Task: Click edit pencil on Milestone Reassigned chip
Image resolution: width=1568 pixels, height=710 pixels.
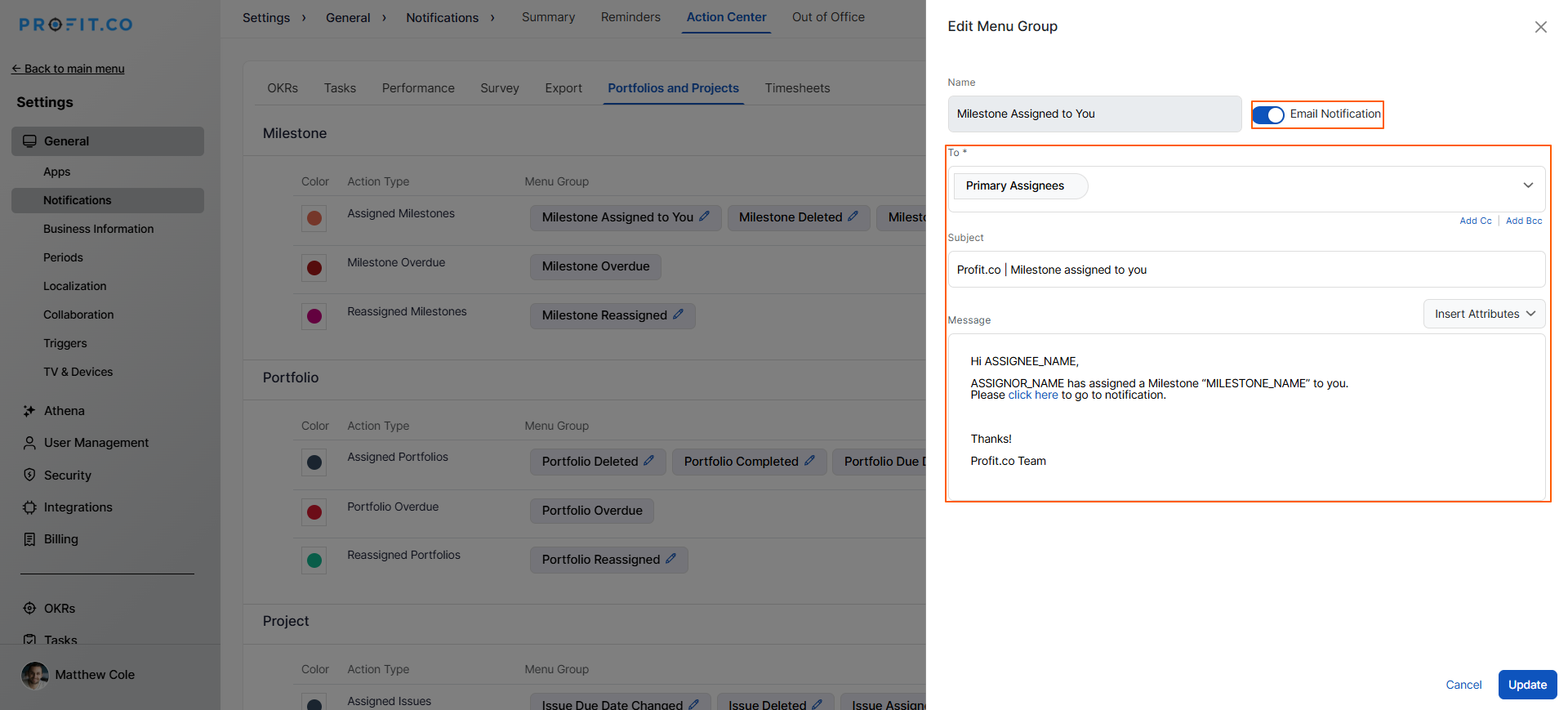Action: [679, 315]
